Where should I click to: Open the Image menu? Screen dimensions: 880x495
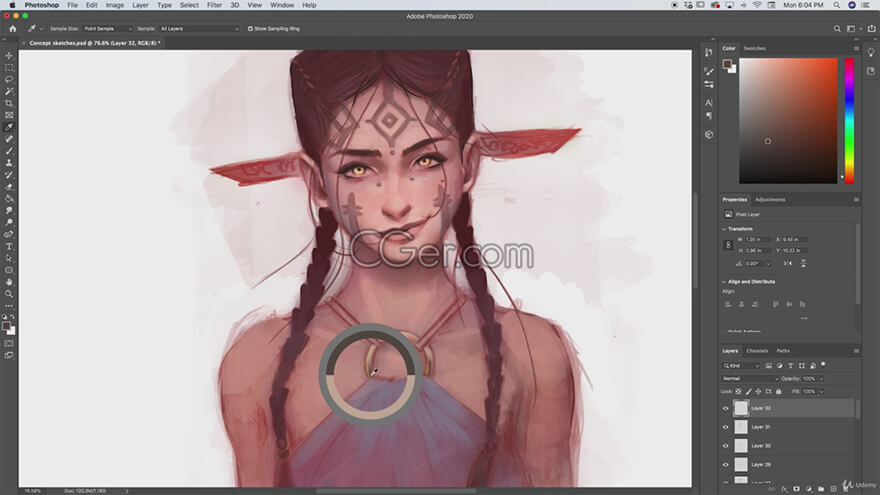(x=114, y=5)
